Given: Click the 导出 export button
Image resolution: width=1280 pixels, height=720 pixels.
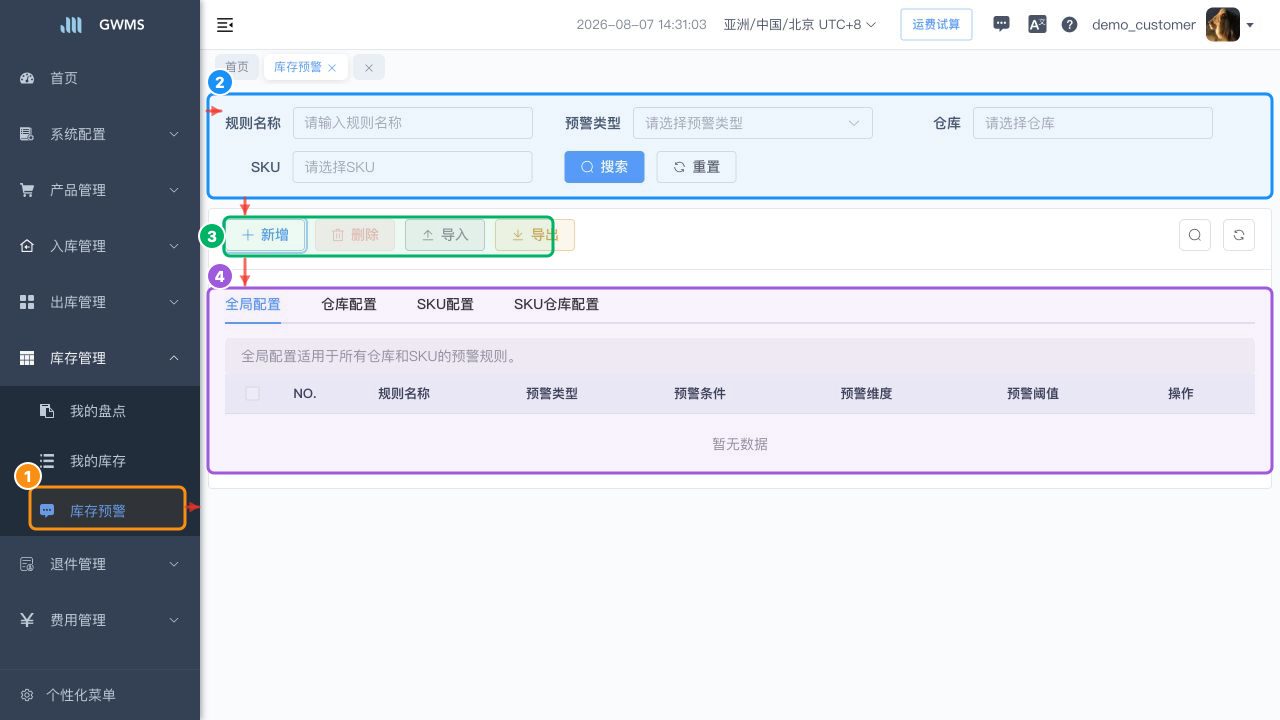Looking at the screenshot, I should [535, 235].
